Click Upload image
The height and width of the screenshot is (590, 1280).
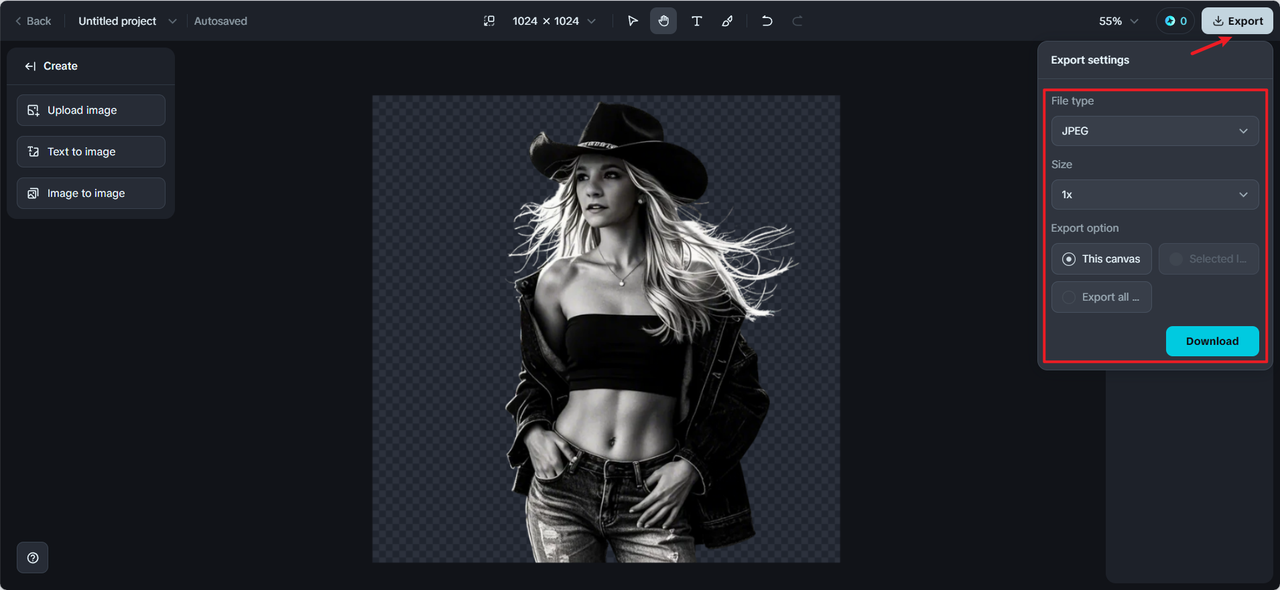coord(91,110)
